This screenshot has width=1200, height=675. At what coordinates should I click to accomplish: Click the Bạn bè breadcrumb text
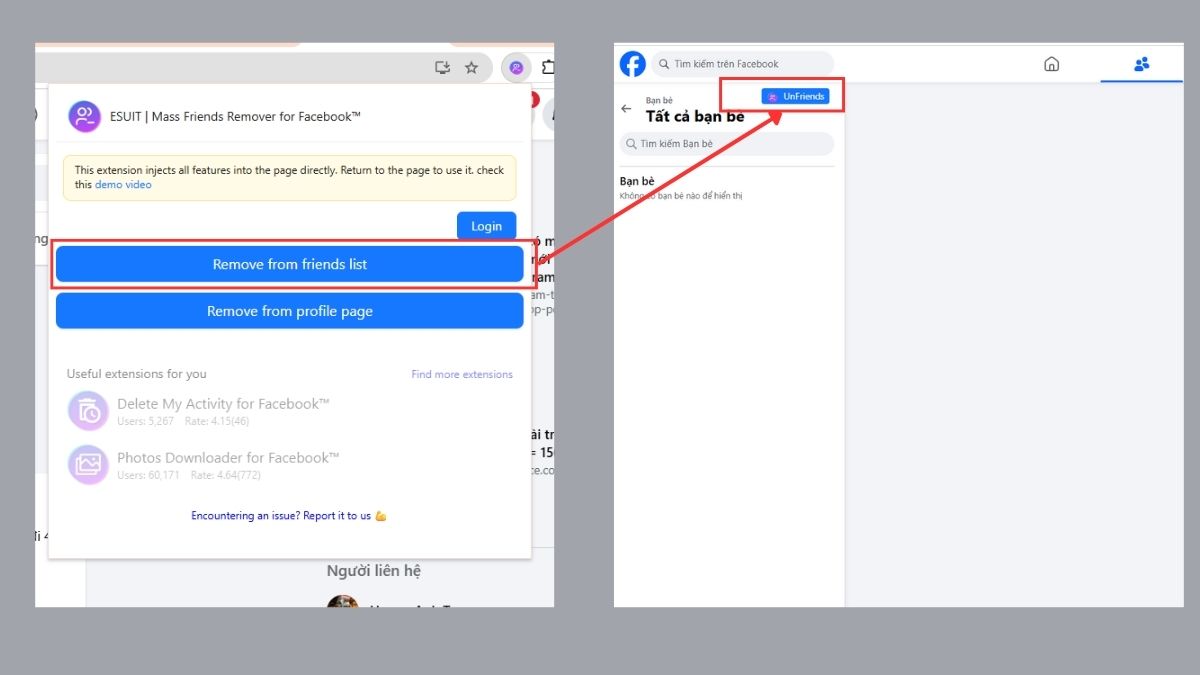659,101
